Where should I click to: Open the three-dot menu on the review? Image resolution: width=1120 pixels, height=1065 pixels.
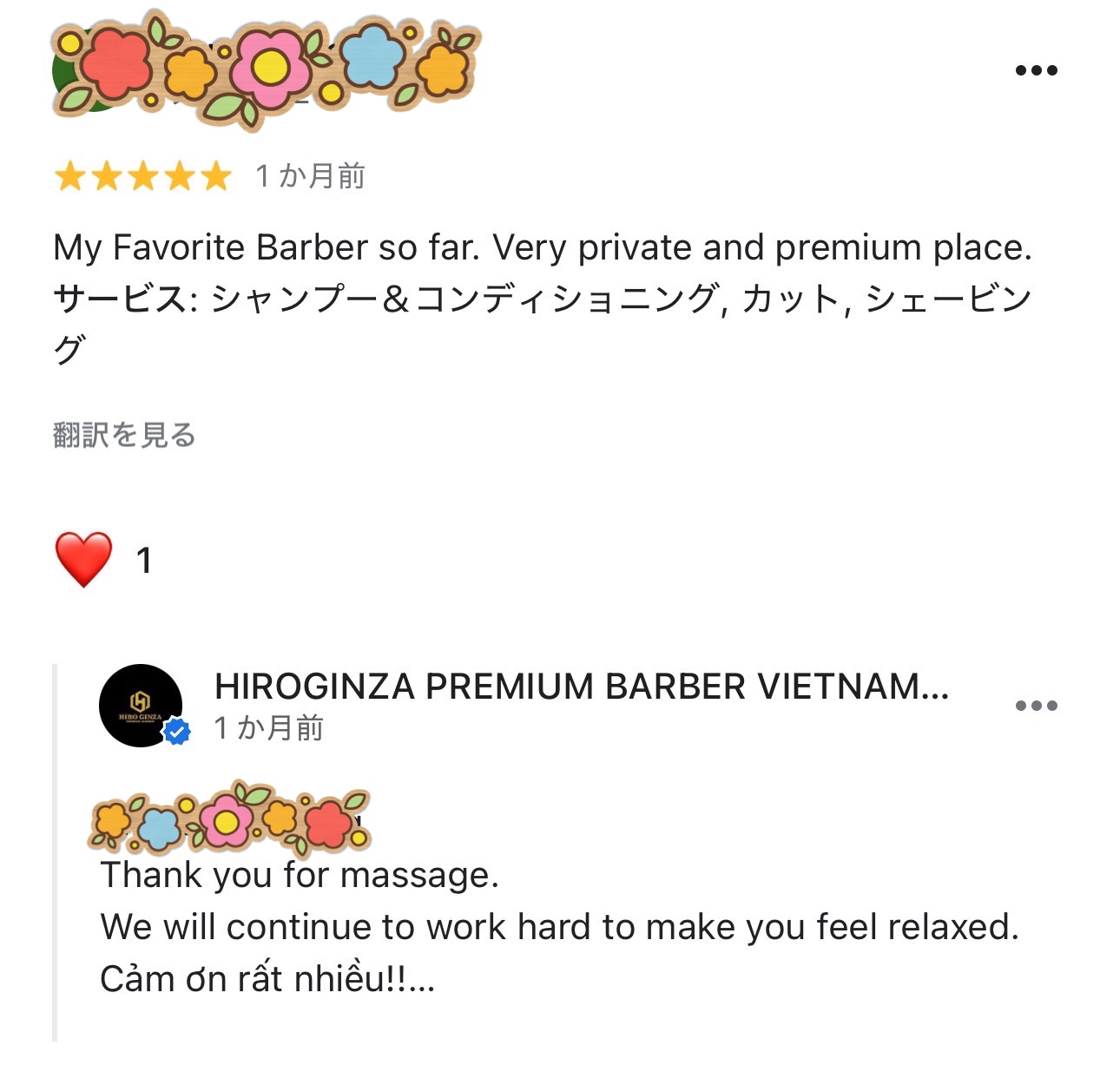1037,70
